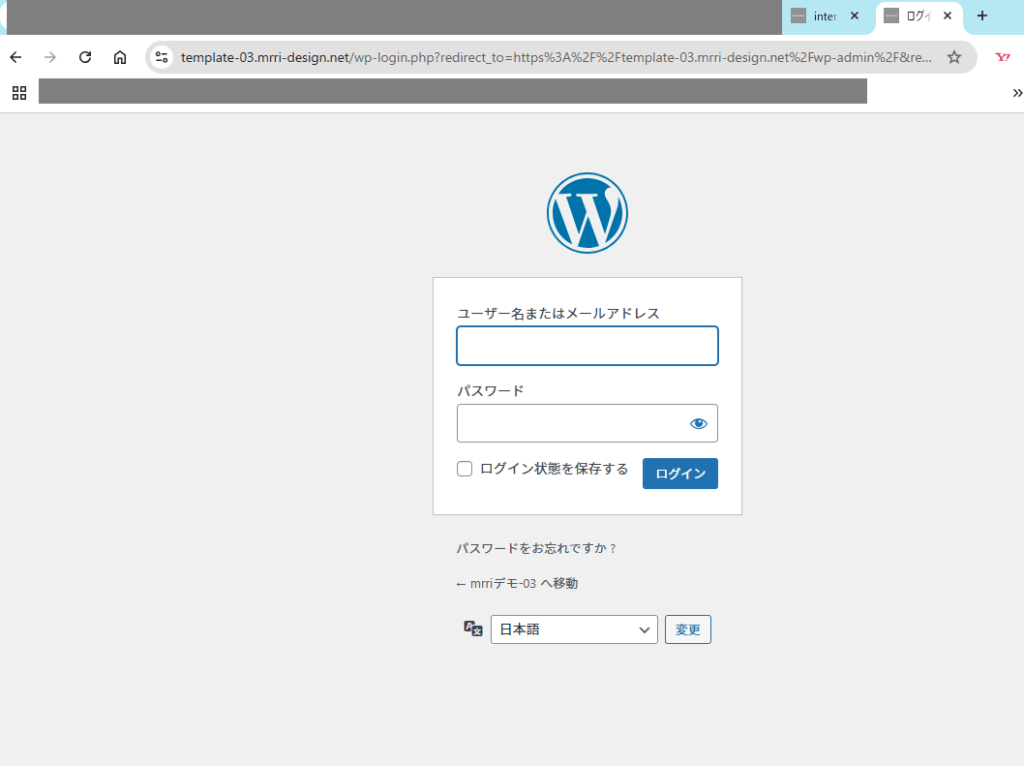This screenshot has height=766, width=1024.
Task: Click the site information icon in address bar
Action: tap(162, 57)
